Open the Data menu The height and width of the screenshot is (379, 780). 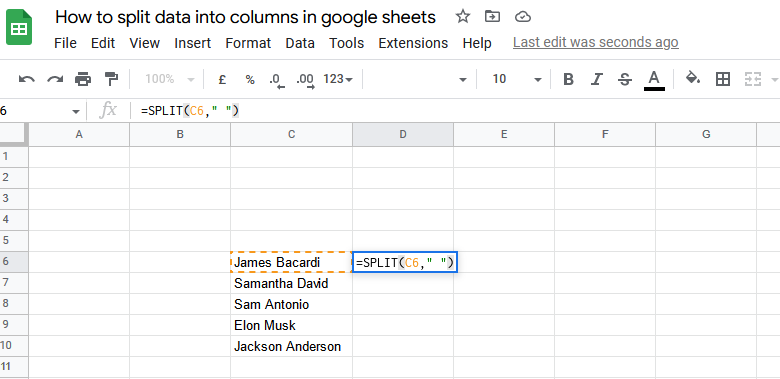[x=300, y=43]
